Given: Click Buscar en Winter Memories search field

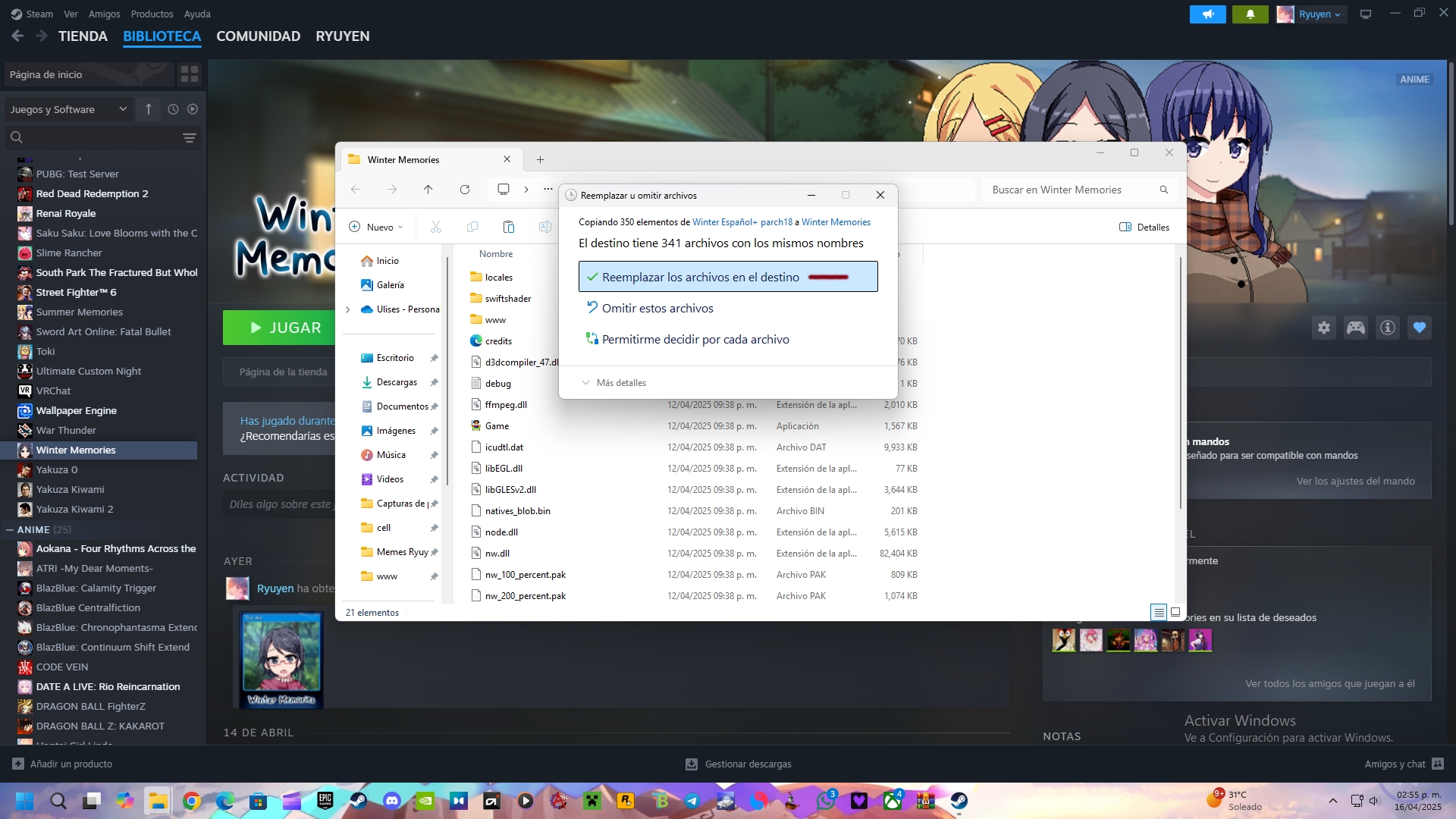Looking at the screenshot, I should pyautogui.click(x=1069, y=190).
